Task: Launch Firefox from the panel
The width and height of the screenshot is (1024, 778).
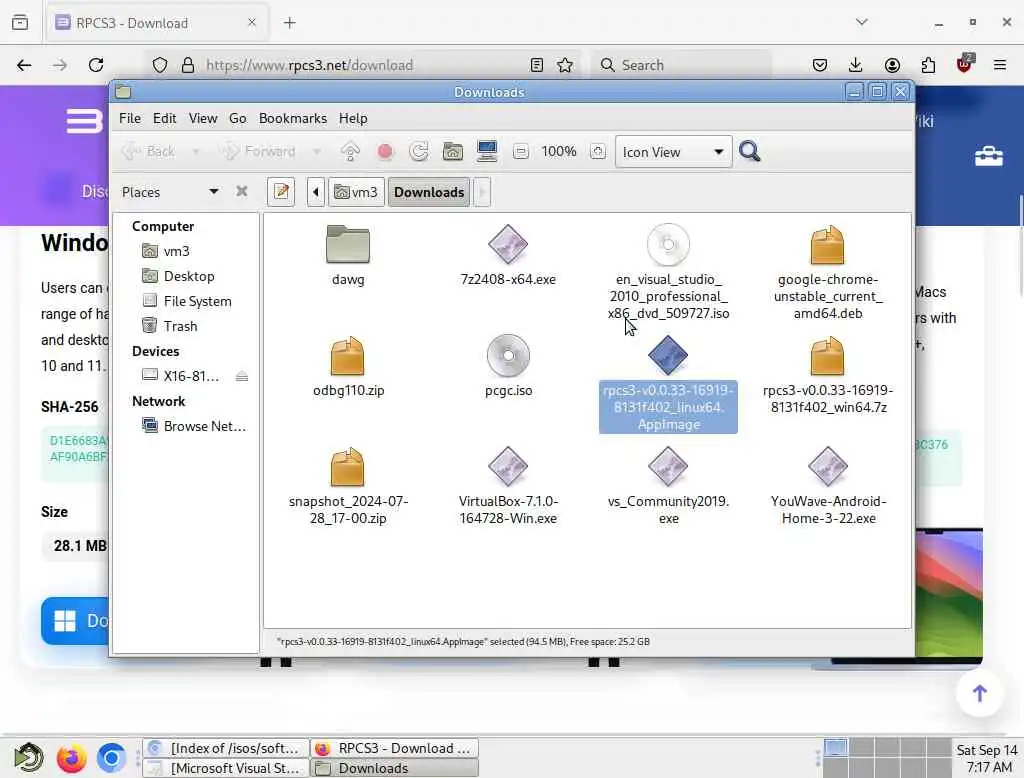Action: click(71, 758)
